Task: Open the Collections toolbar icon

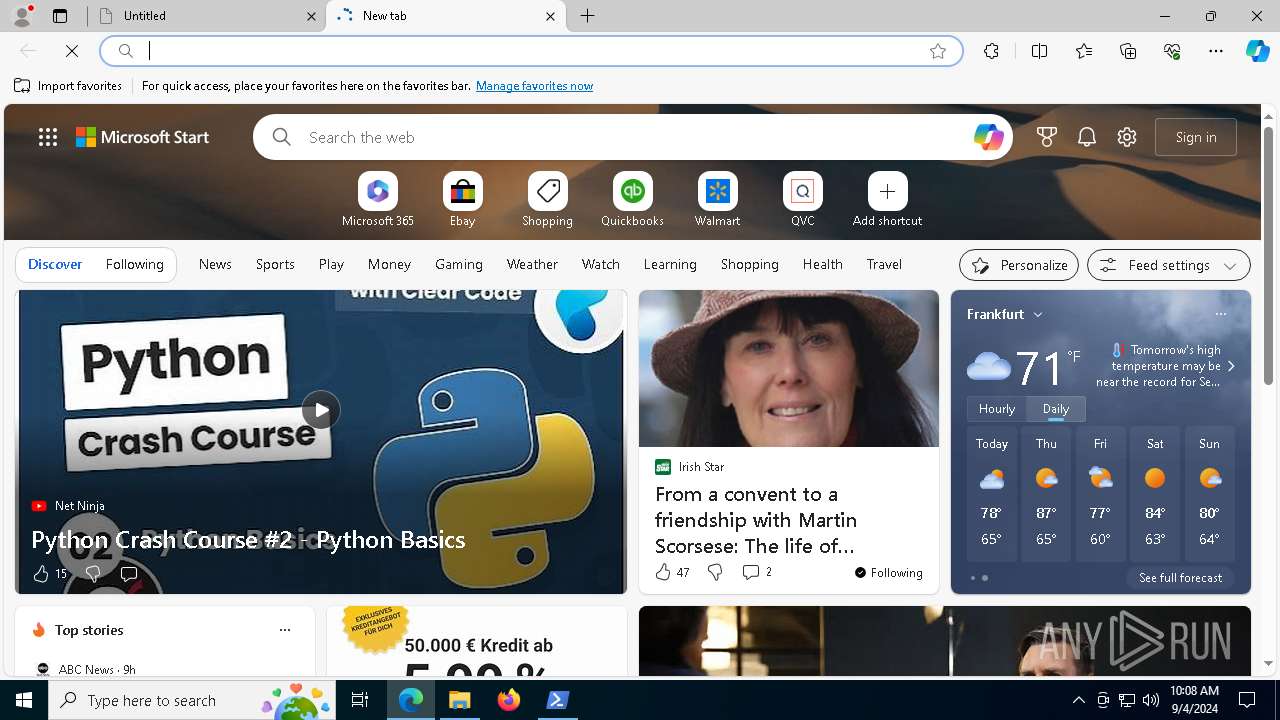Action: pyautogui.click(x=1128, y=51)
